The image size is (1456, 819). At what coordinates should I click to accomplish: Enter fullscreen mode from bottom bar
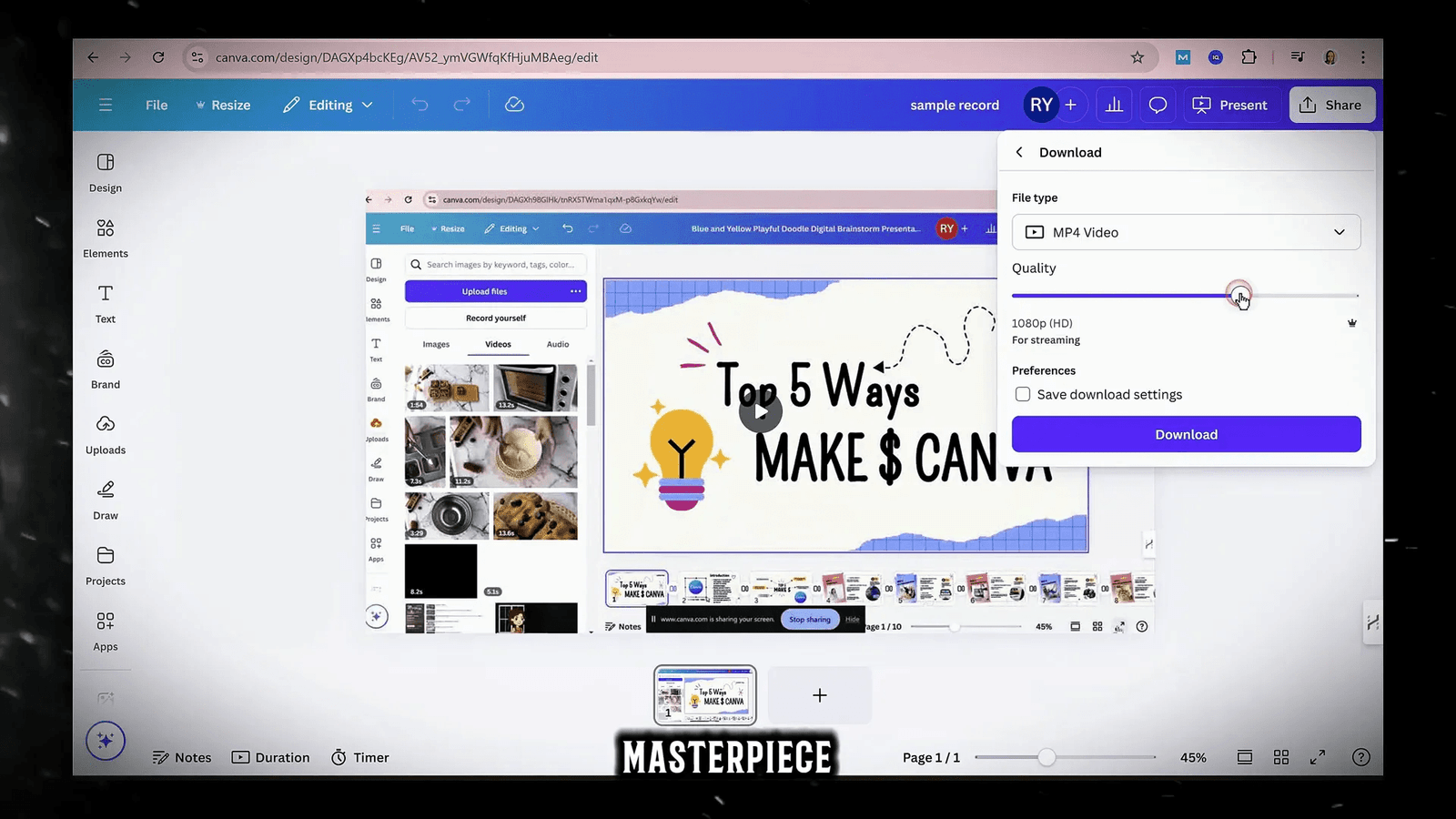tap(1318, 757)
